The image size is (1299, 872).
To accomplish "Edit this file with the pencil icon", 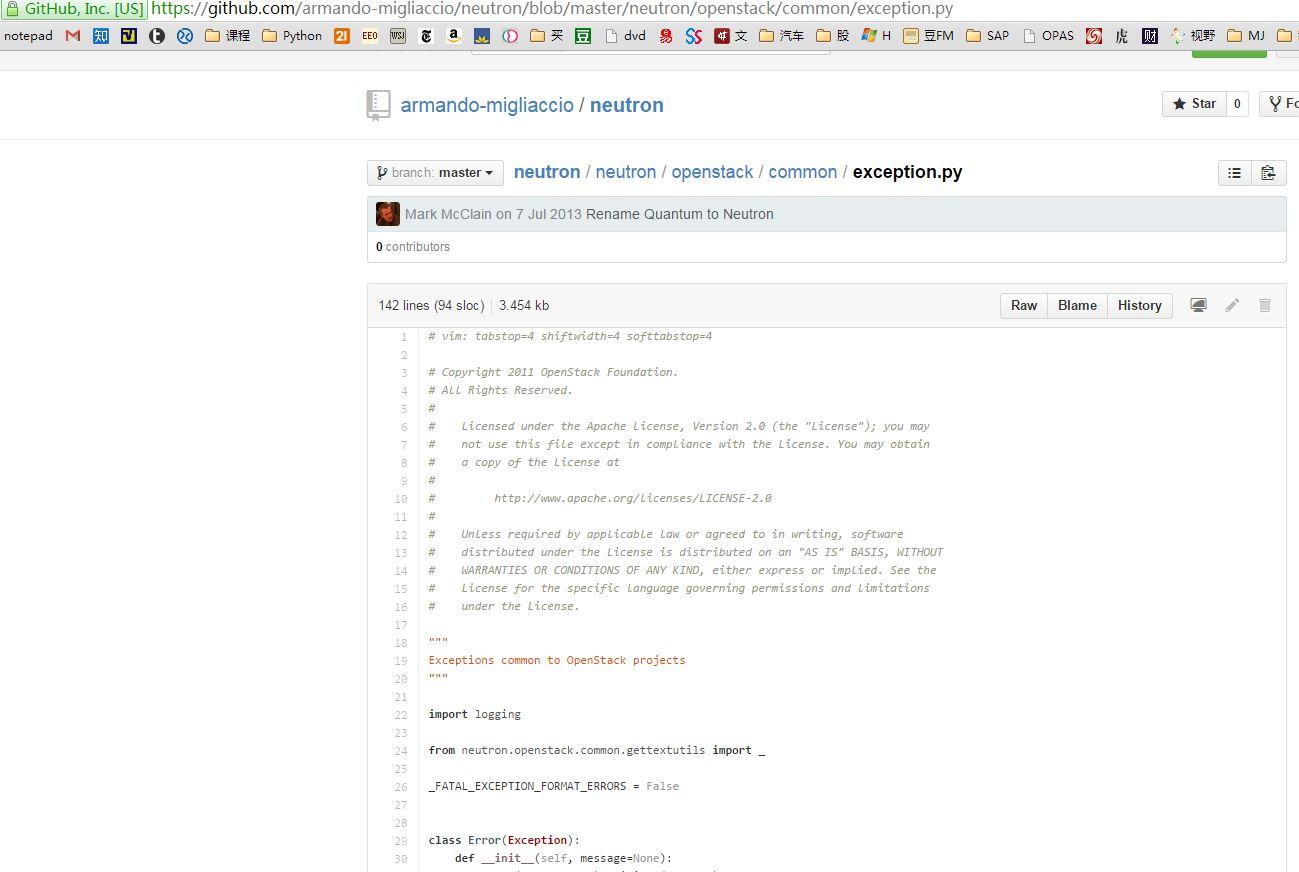I will click(1232, 305).
